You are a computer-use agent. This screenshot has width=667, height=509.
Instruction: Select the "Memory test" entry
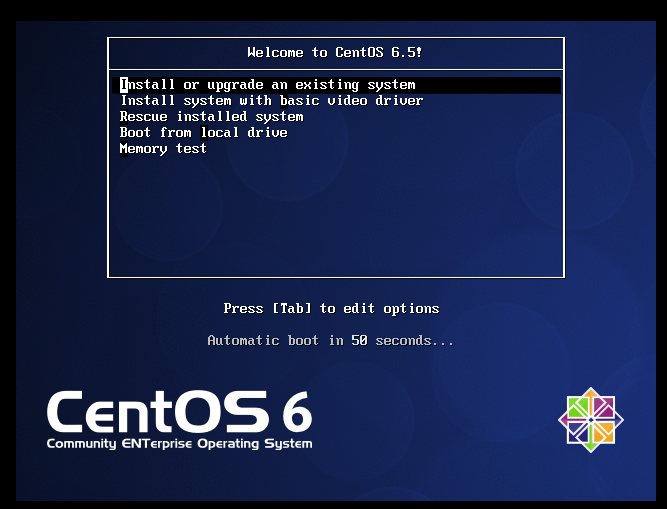point(163,149)
